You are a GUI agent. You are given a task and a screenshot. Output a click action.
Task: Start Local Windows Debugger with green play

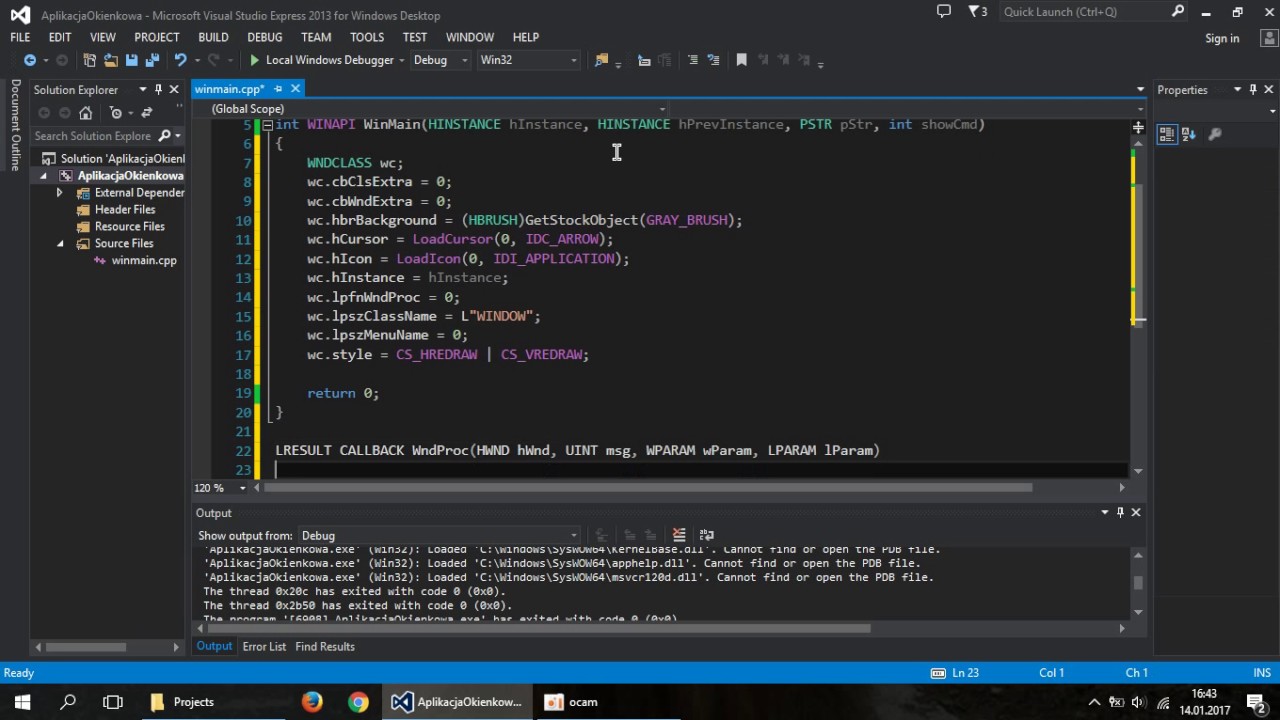click(x=254, y=60)
